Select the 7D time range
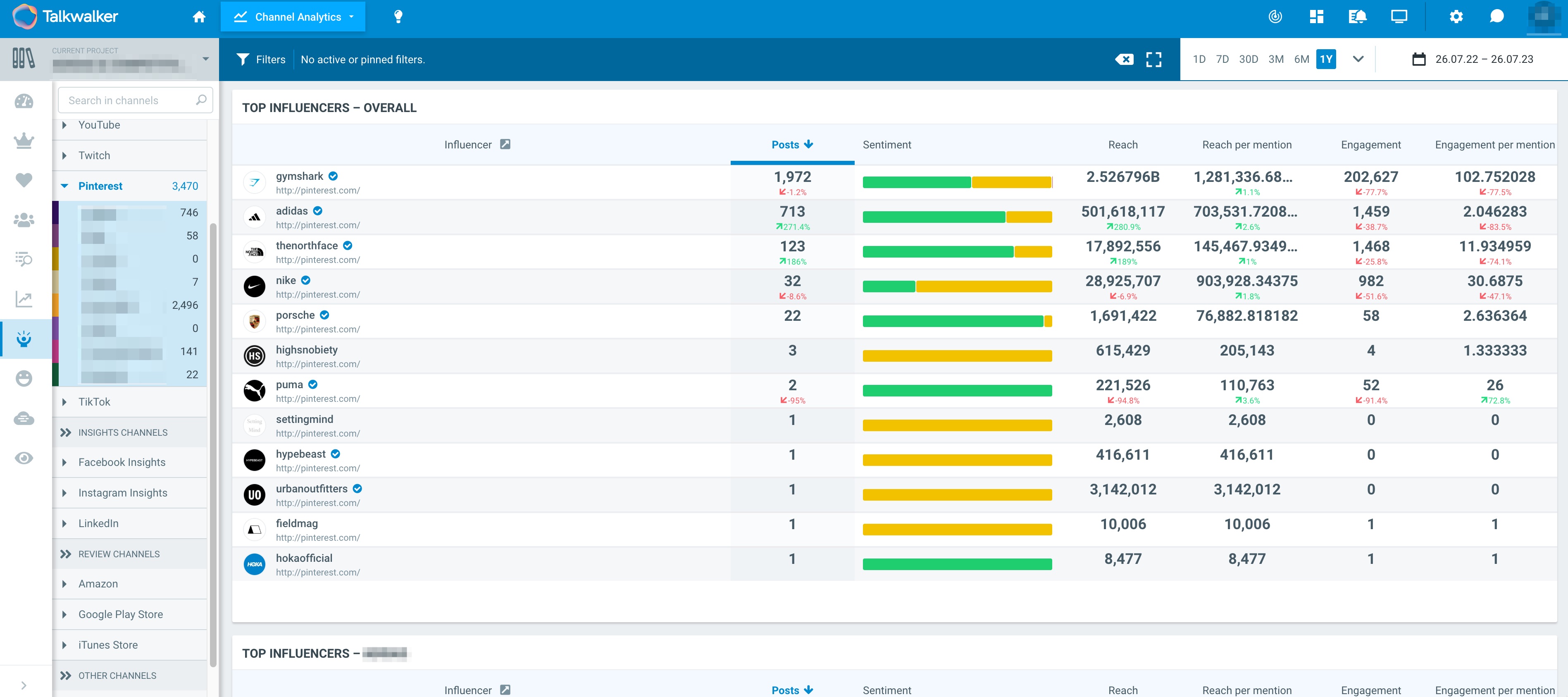The width and height of the screenshot is (1568, 697). click(x=1222, y=60)
